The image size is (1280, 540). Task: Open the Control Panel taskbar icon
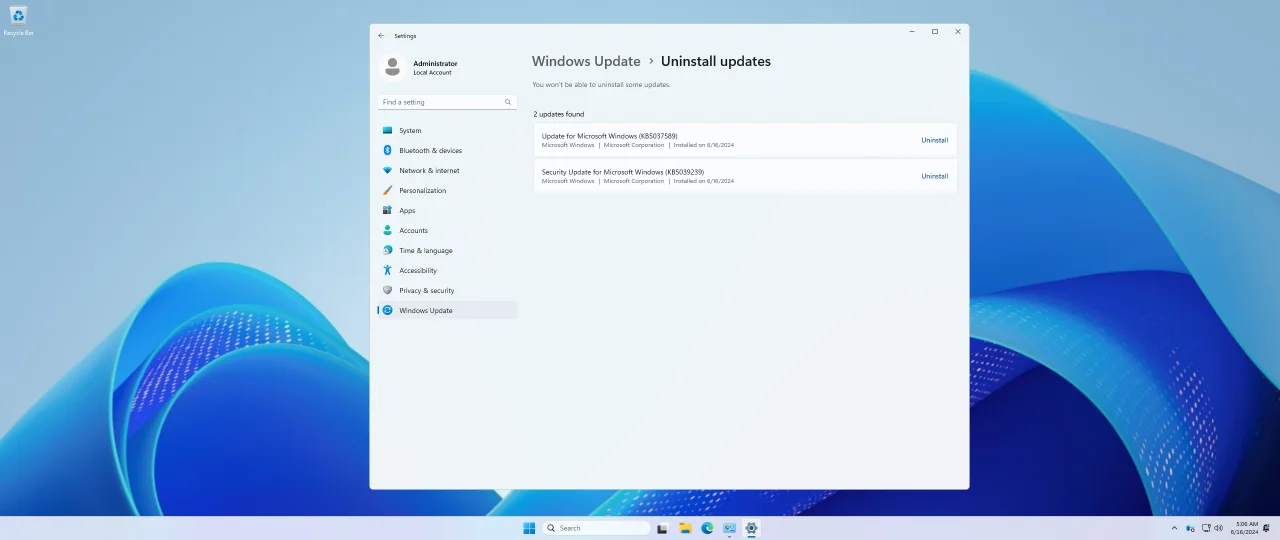click(729, 528)
